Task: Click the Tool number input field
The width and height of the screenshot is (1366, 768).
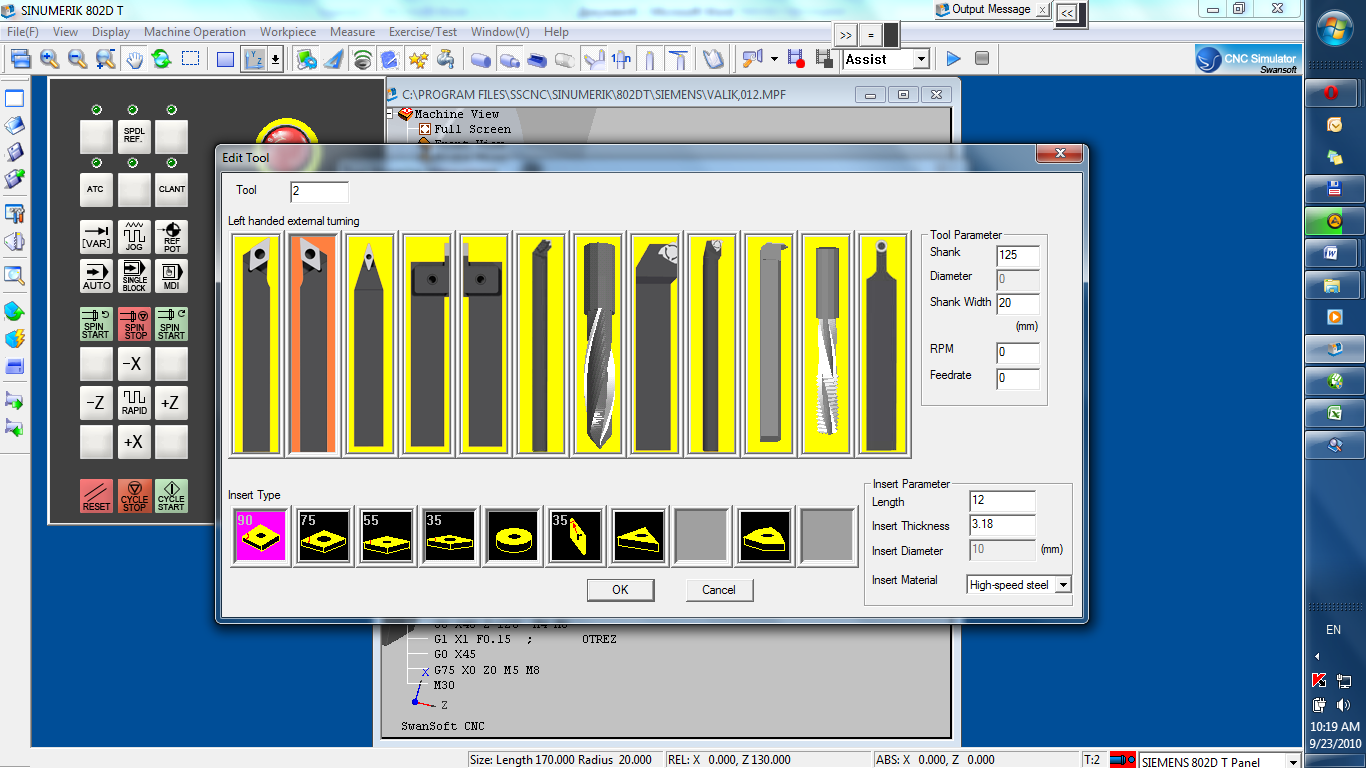Action: (x=320, y=191)
